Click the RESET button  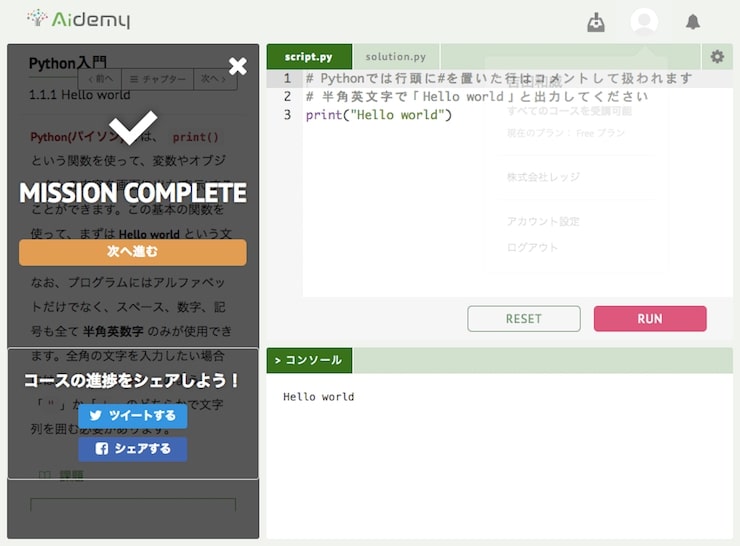[524, 319]
